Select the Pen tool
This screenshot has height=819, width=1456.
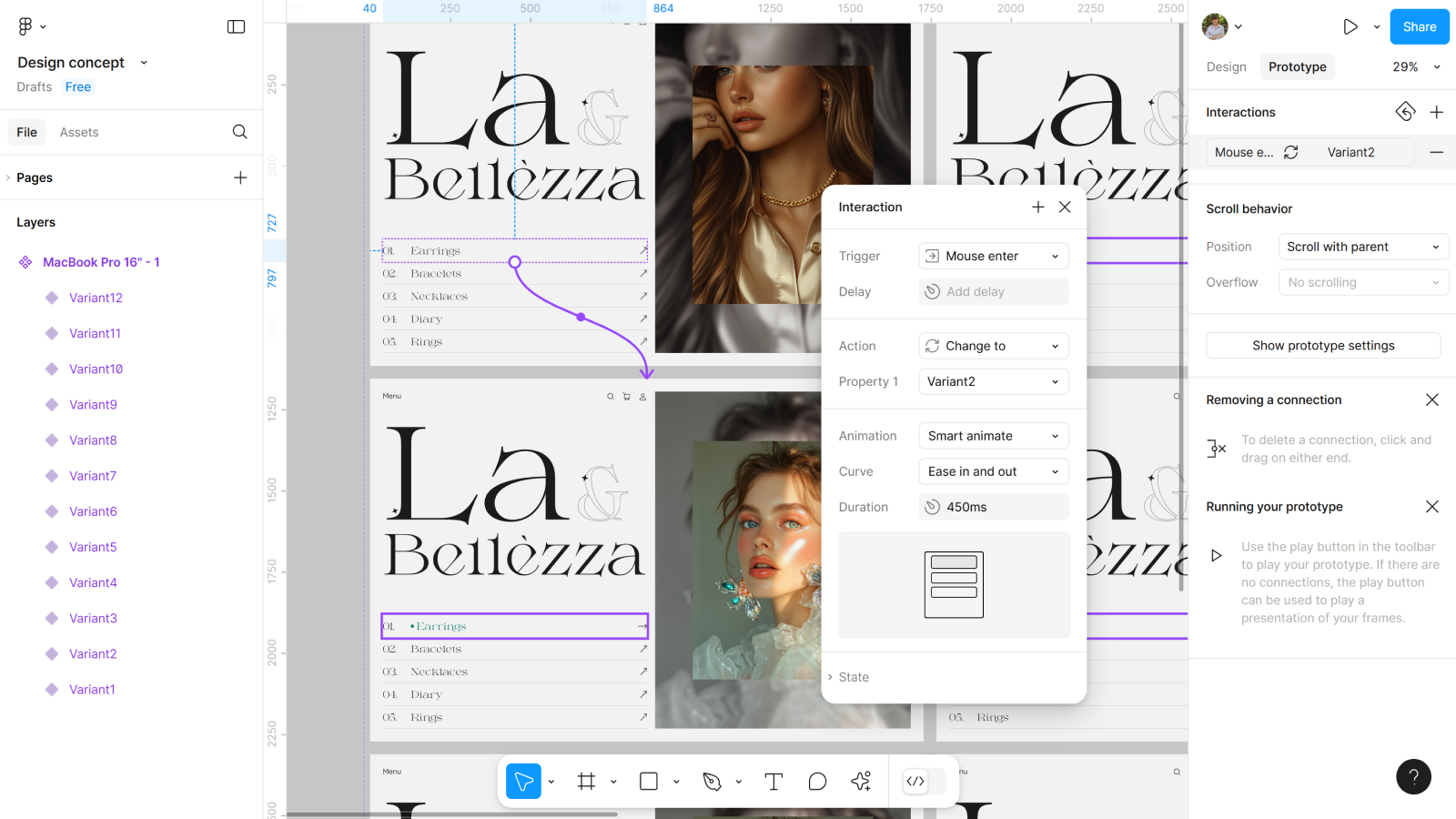tap(712, 782)
